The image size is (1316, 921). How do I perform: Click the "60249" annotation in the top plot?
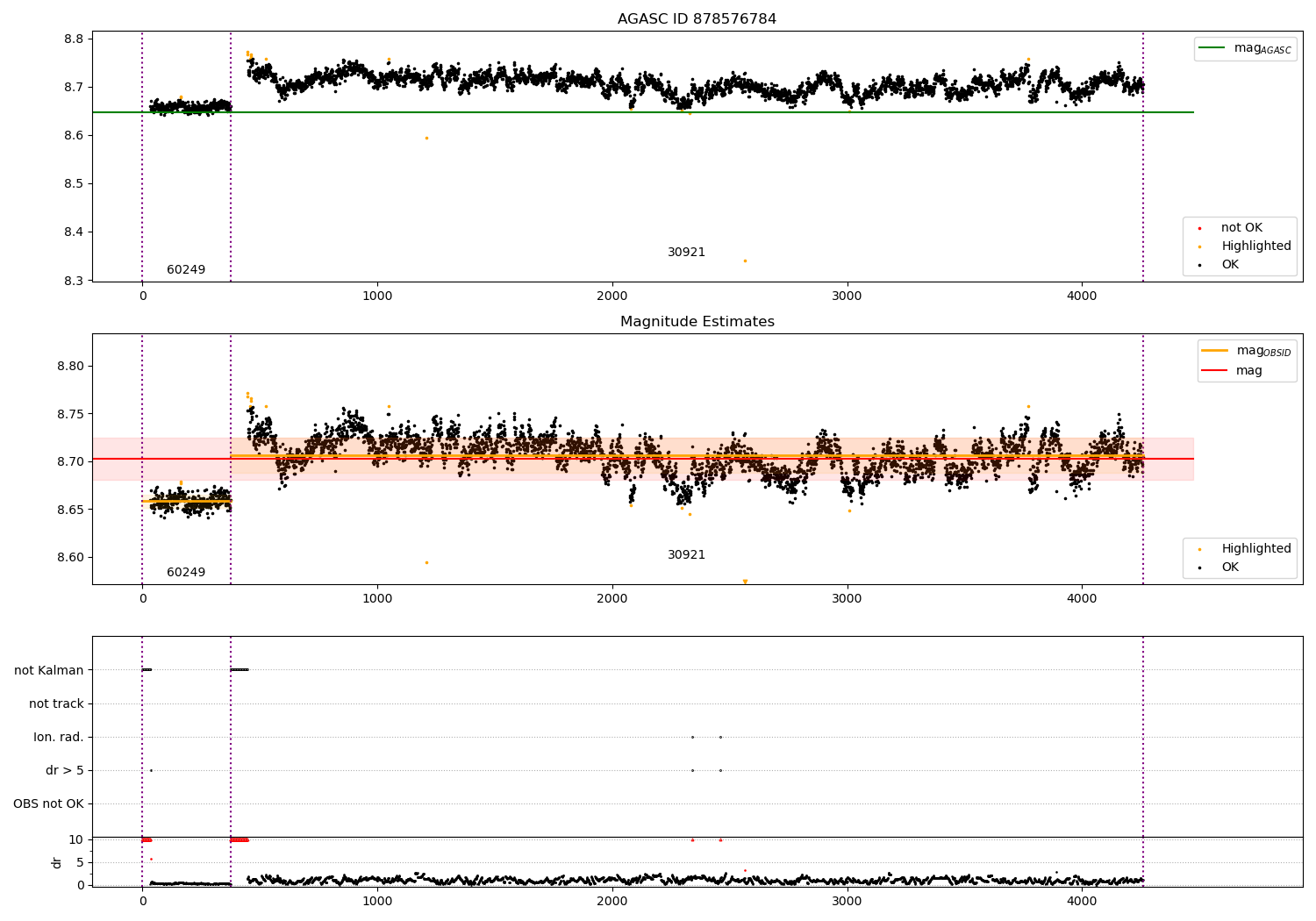(186, 270)
